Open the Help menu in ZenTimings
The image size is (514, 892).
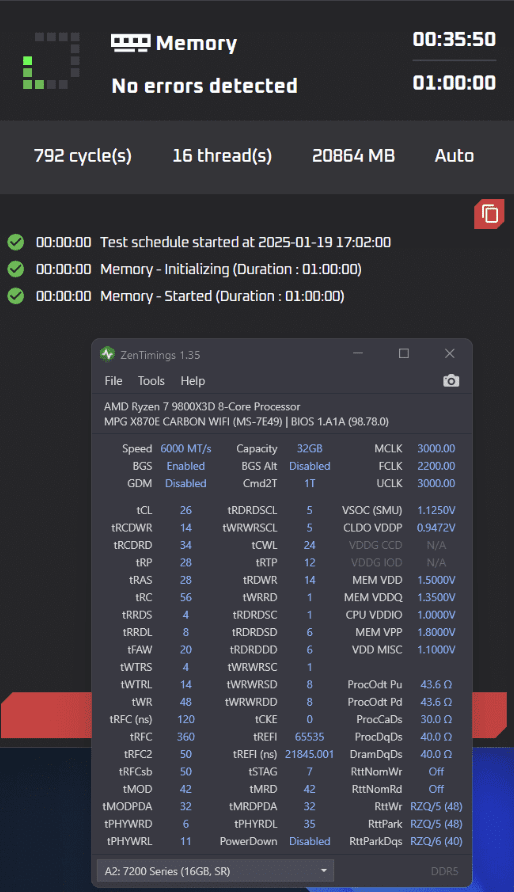click(x=193, y=381)
